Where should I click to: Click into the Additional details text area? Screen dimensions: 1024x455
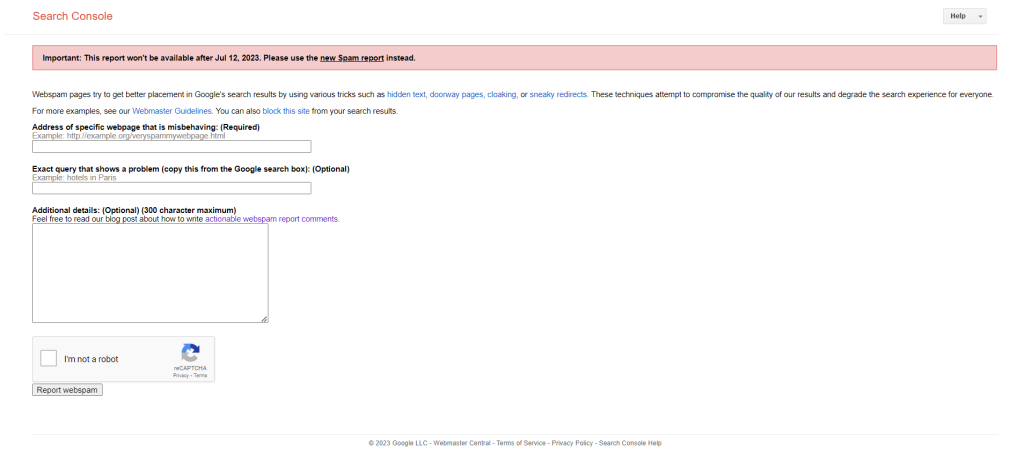click(x=150, y=274)
